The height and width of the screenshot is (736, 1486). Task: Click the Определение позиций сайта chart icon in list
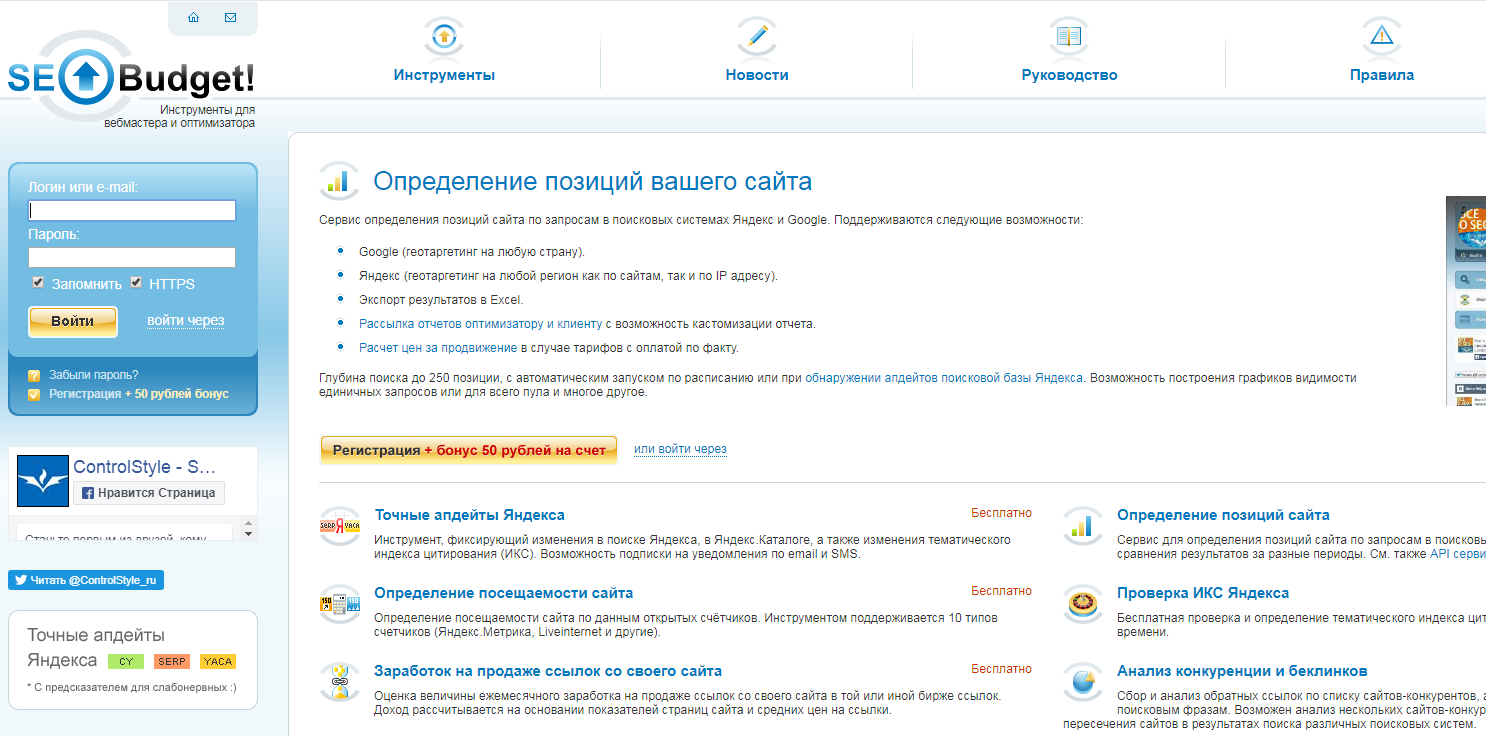pyautogui.click(x=1082, y=526)
